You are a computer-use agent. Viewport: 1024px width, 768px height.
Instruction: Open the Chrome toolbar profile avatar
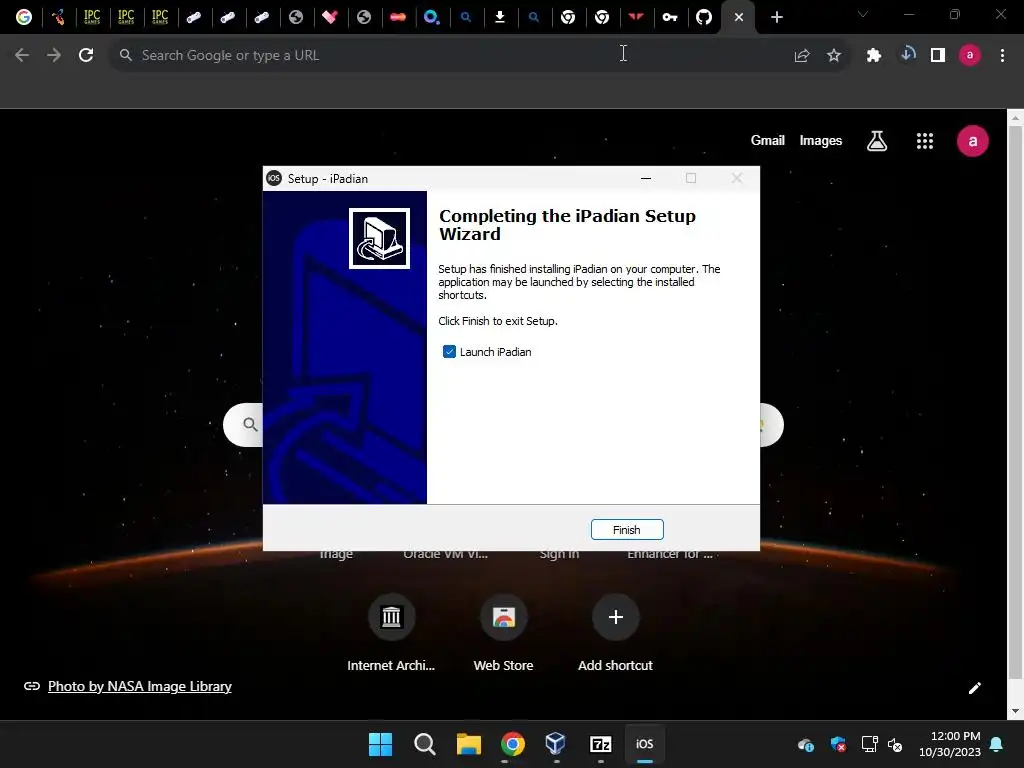pos(970,56)
